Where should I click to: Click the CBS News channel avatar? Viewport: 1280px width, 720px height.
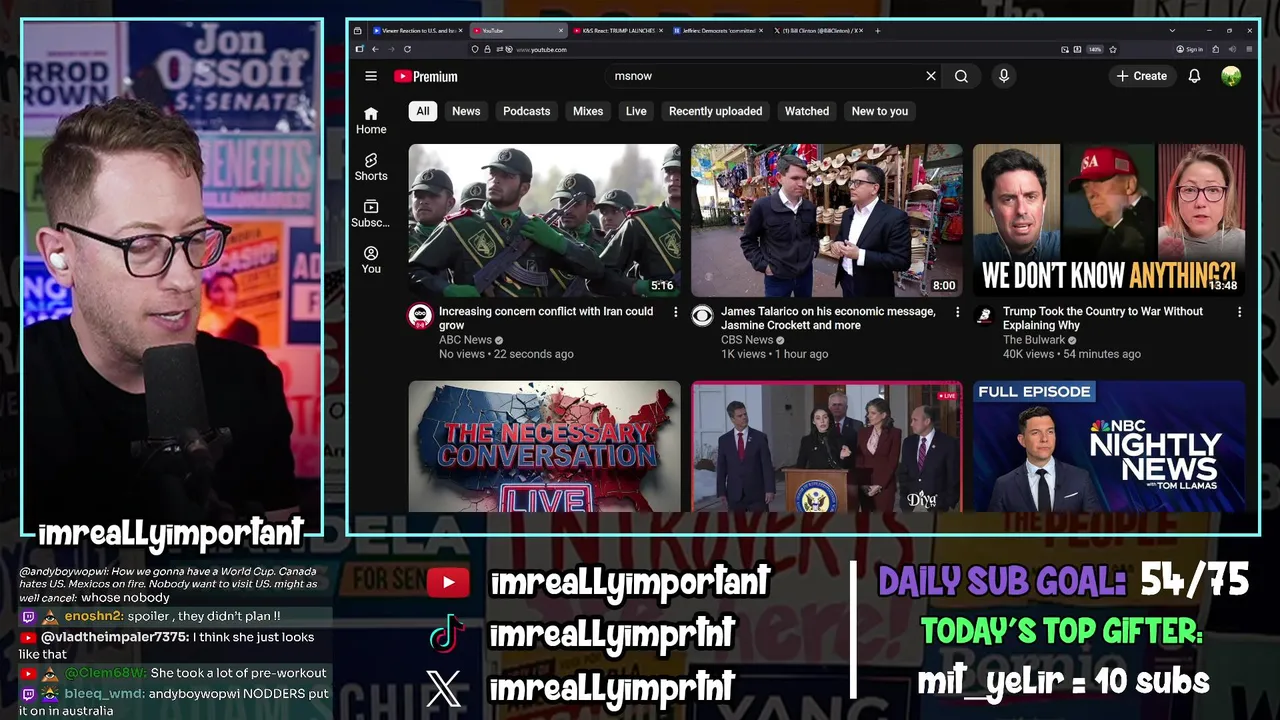pyautogui.click(x=702, y=316)
